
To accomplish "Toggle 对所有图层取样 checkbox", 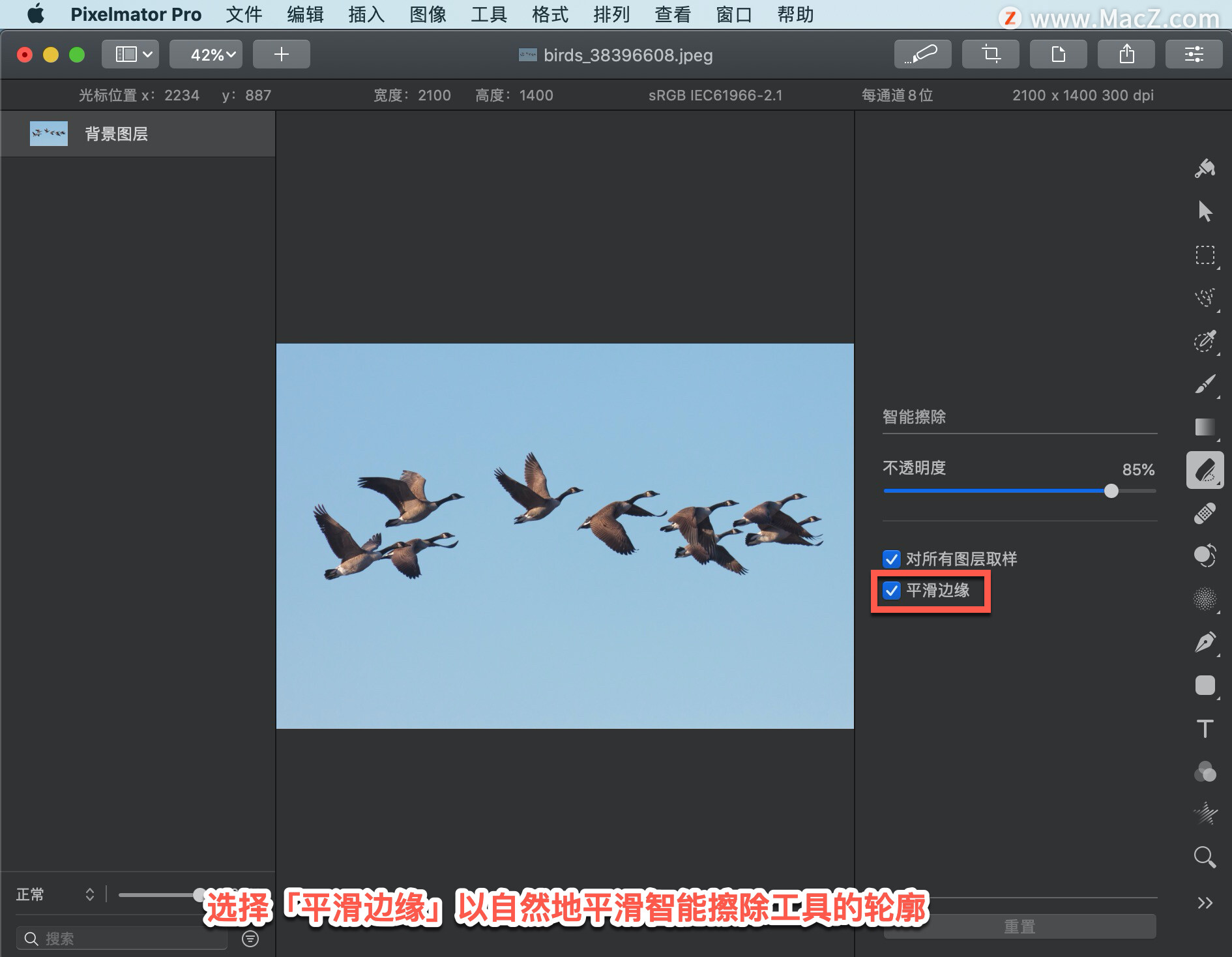I will click(892, 559).
